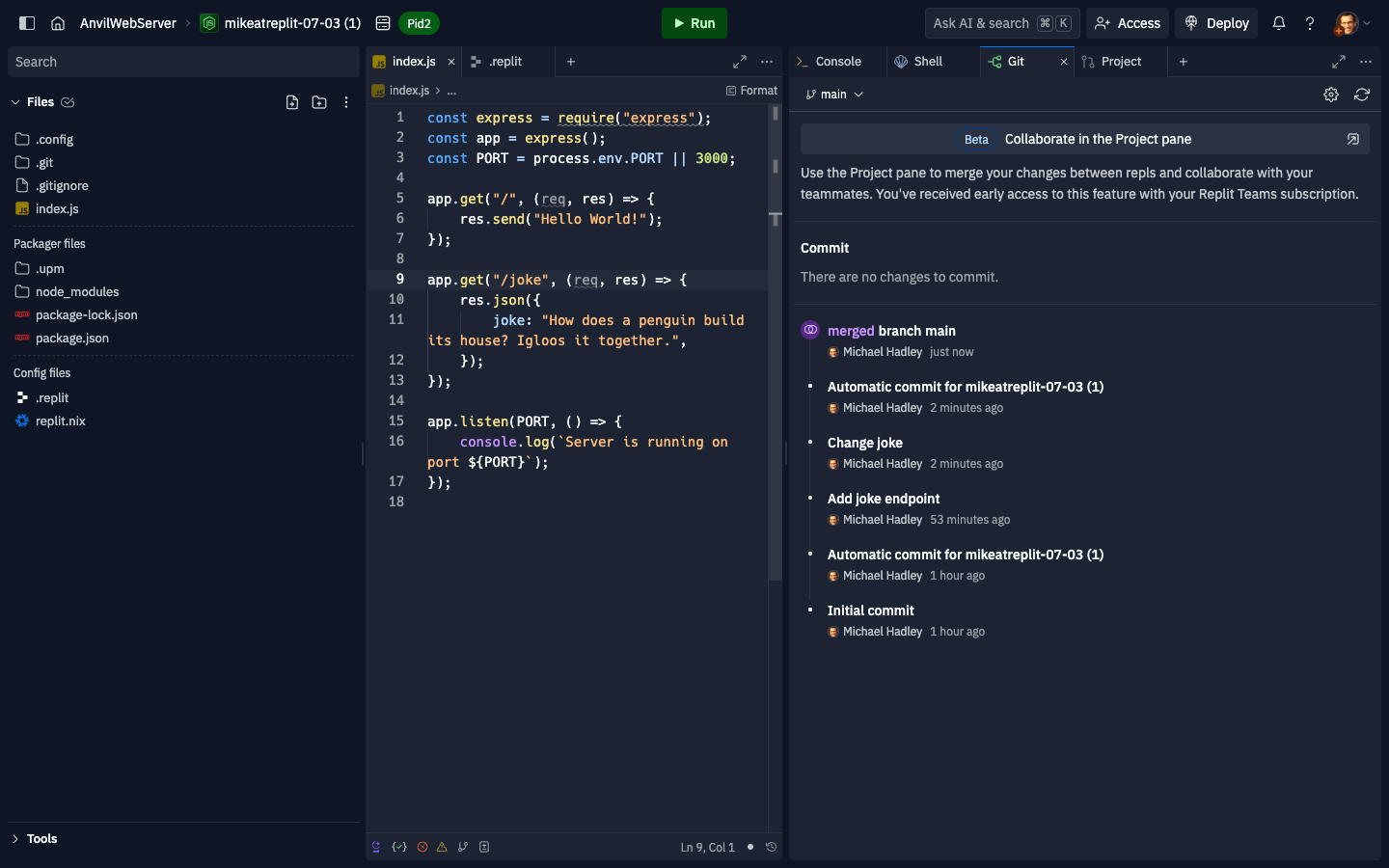The width and height of the screenshot is (1389, 868).
Task: Open package-lock.json file
Action: tap(183, 315)
